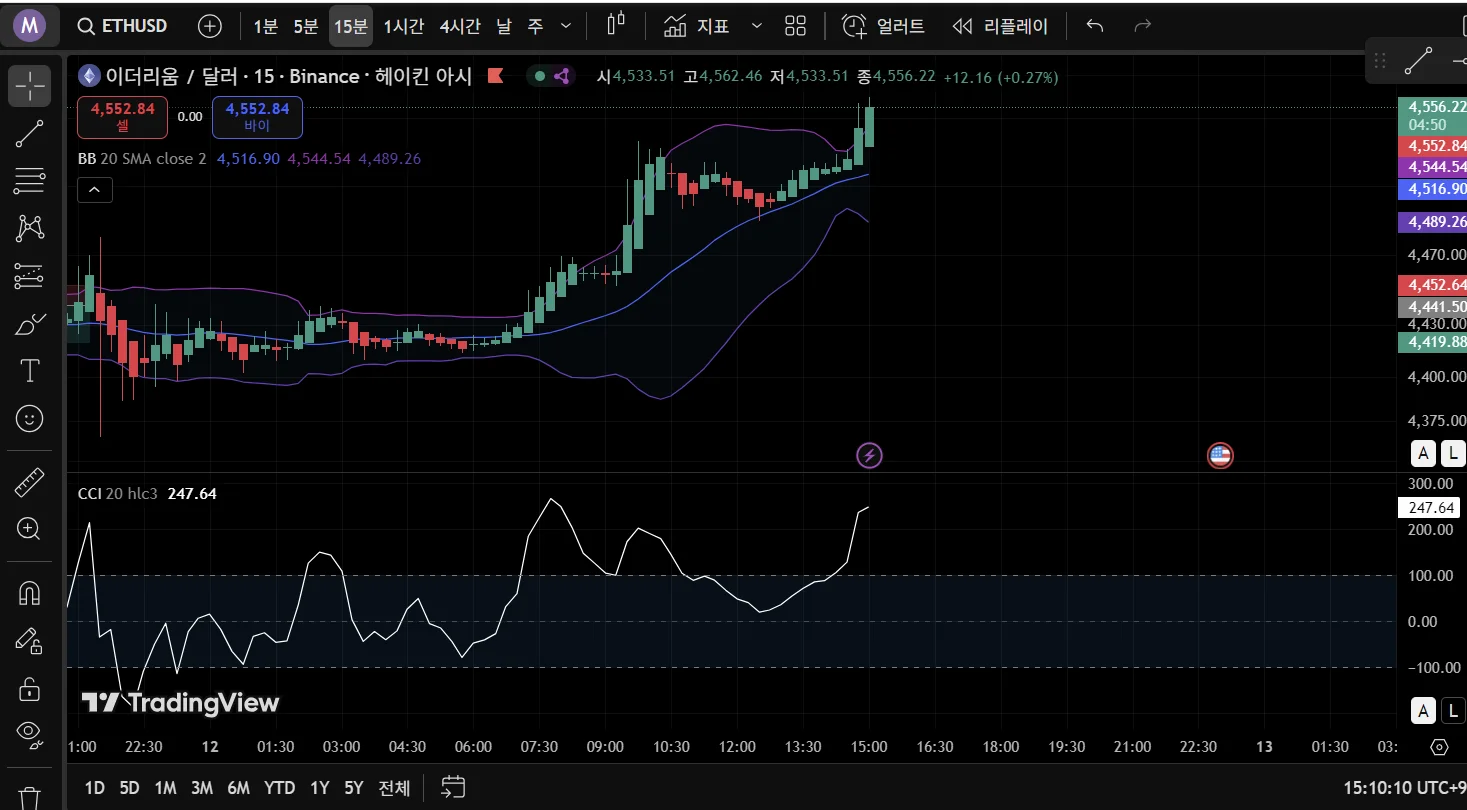The image size is (1467, 810).
Task: Open the candlestick chart type selector
Action: click(x=615, y=25)
